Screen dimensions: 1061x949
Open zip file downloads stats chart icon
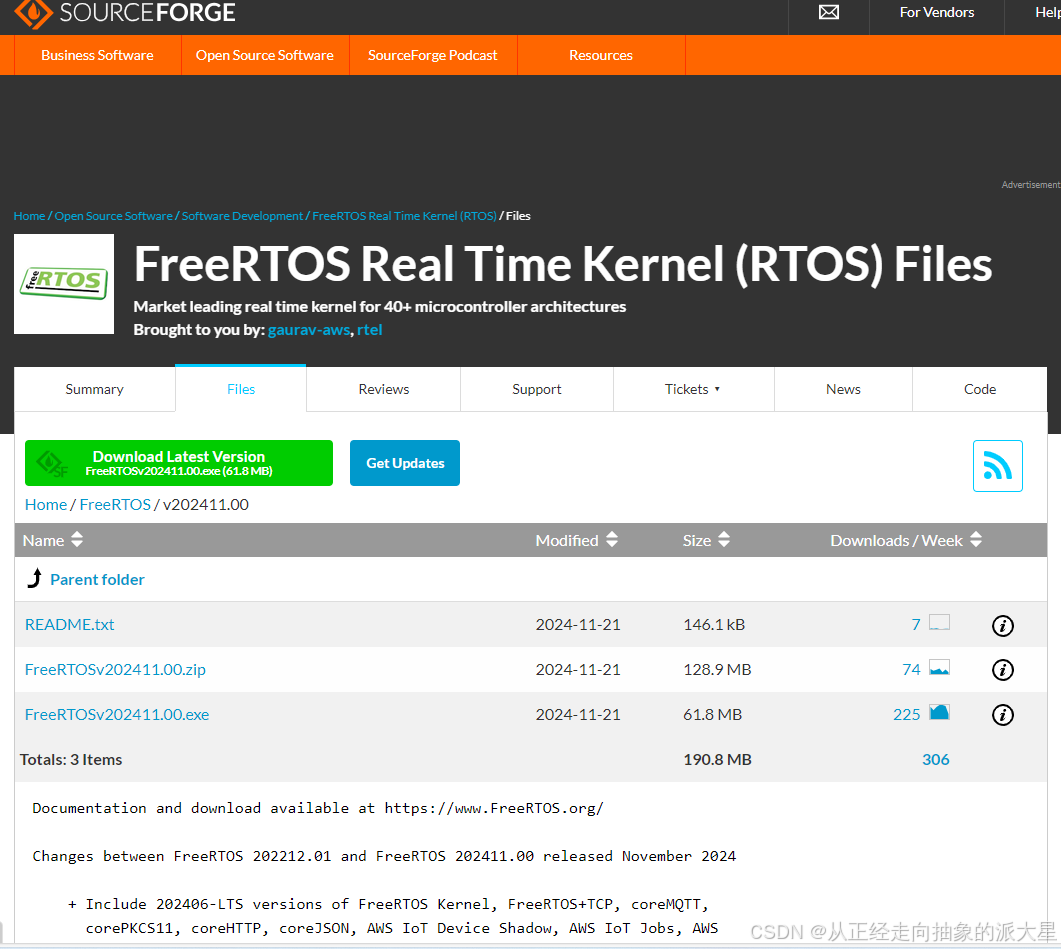pos(939,667)
